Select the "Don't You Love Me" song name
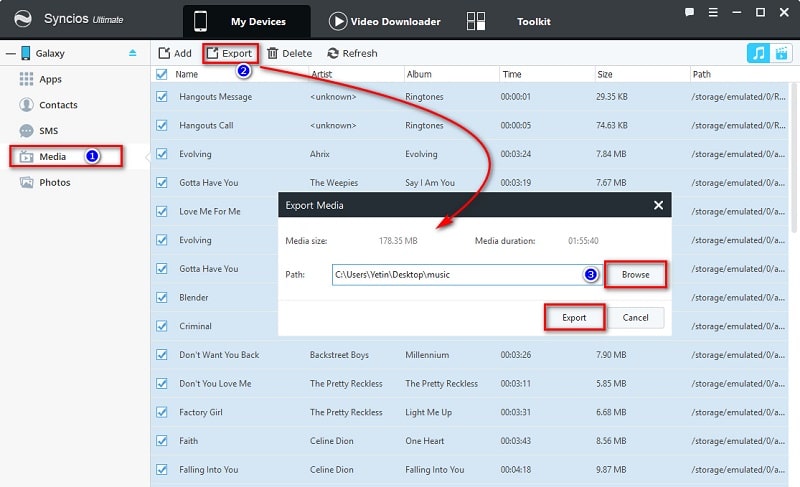The width and height of the screenshot is (800, 487). click(215, 383)
